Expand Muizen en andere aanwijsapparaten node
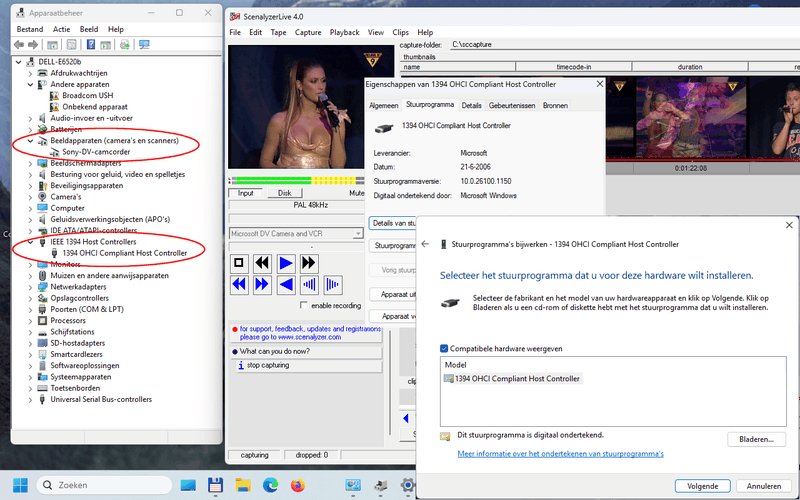Image resolution: width=800 pixels, height=500 pixels. click(30, 276)
